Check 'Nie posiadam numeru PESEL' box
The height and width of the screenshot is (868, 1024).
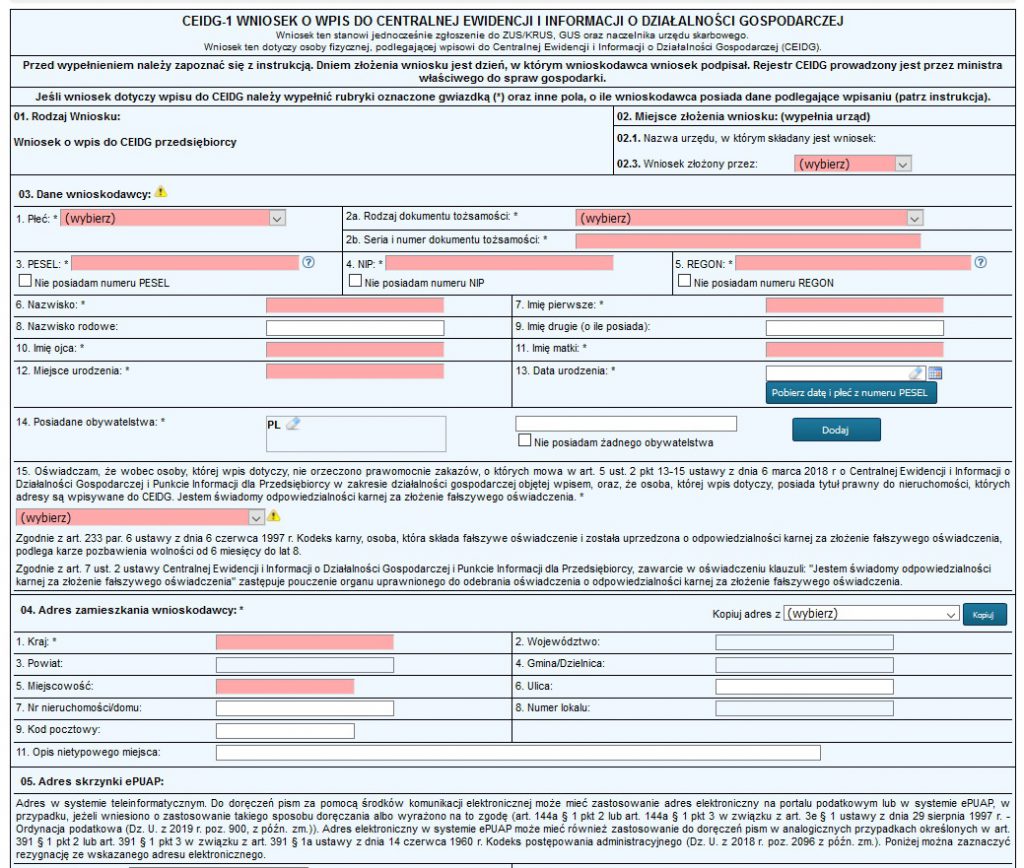coord(23,282)
